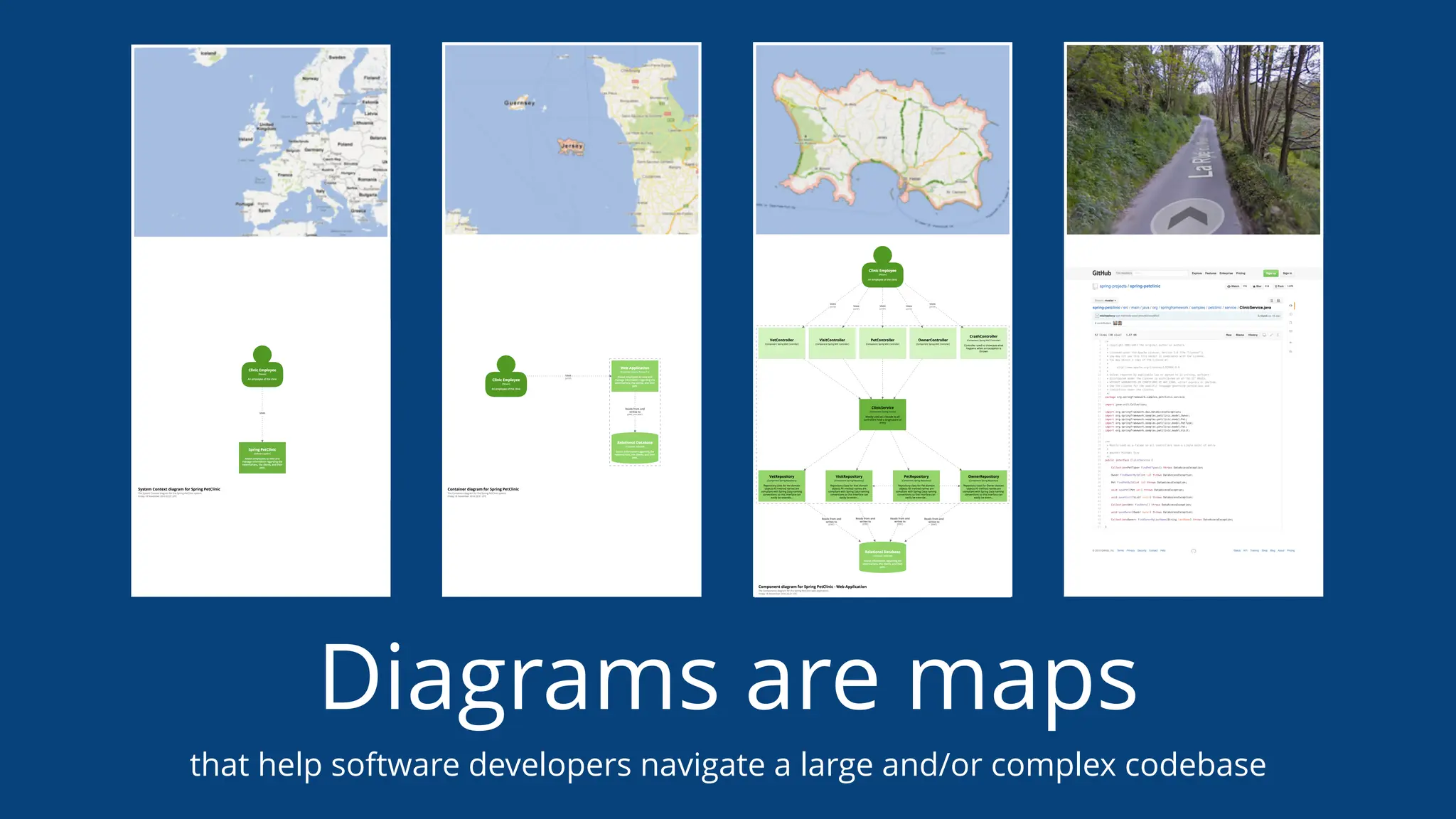Select the VetRepository component
The height and width of the screenshot is (819, 1456).
click(781, 486)
